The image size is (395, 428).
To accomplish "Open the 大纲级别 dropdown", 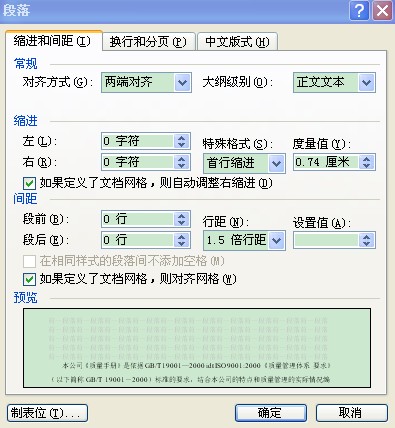I will [x=367, y=82].
